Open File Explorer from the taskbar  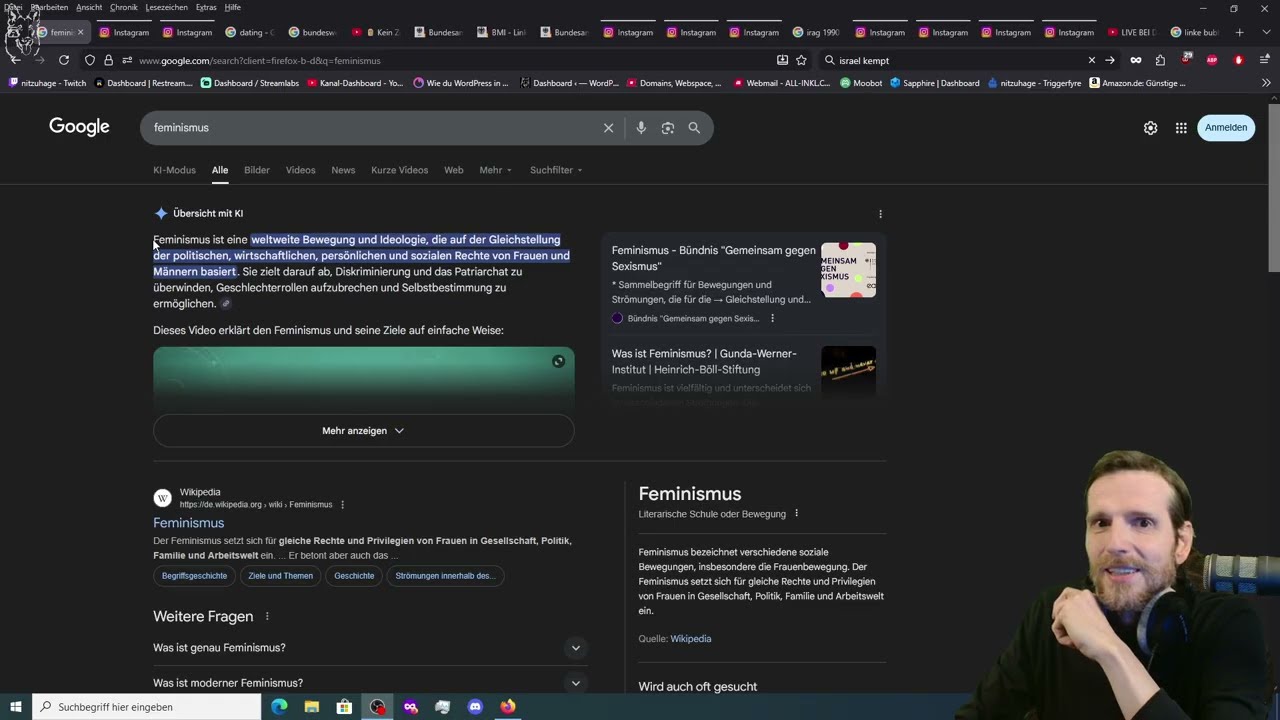point(312,707)
